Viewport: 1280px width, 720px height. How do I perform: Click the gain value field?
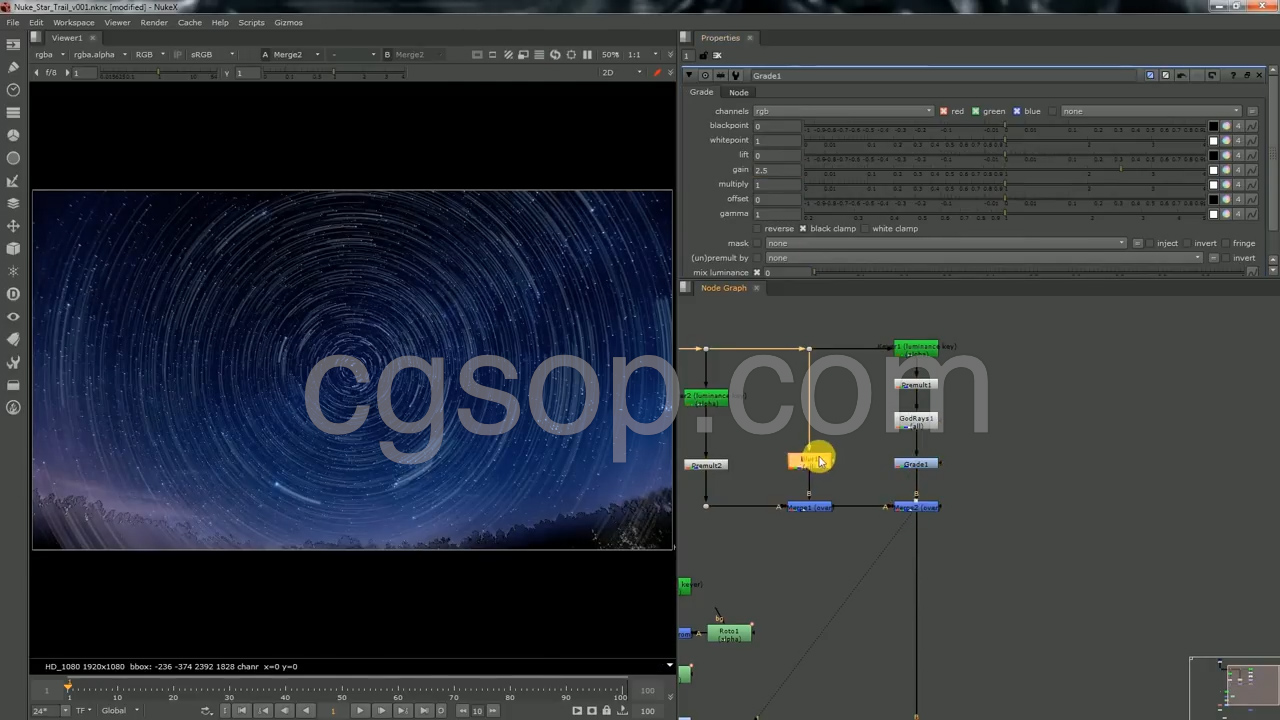click(778, 170)
